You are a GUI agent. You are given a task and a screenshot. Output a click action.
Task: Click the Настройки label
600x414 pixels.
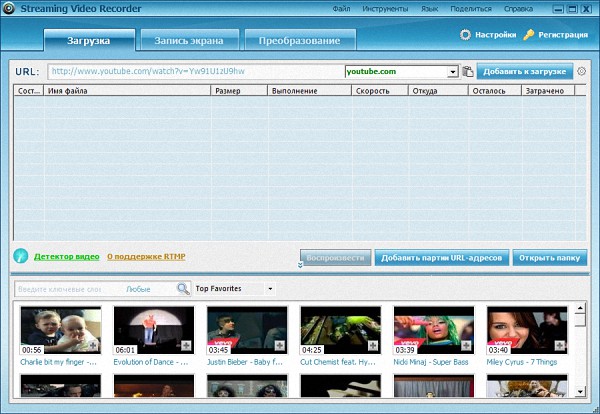tap(496, 35)
